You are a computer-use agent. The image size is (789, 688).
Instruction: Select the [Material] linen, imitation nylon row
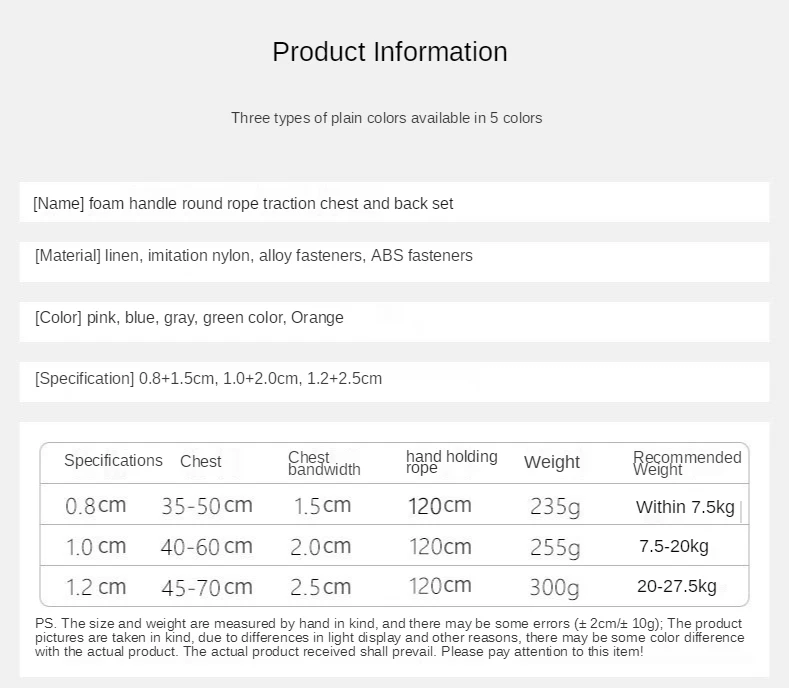tap(253, 256)
